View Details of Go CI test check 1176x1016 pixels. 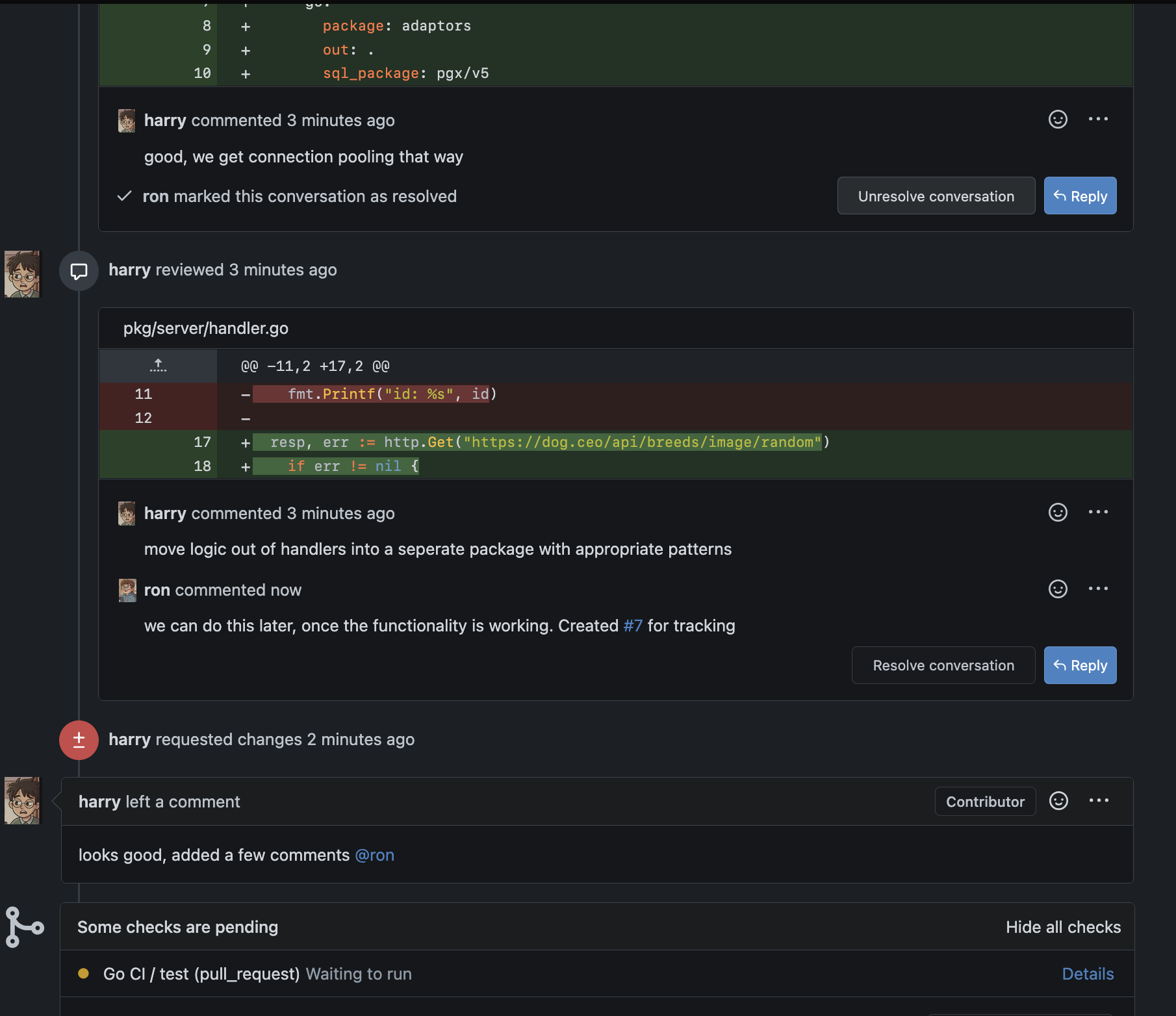1088,974
